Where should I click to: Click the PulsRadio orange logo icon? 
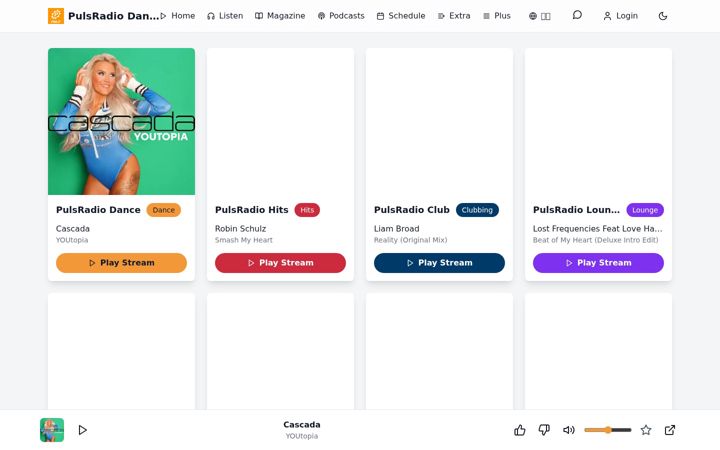pyautogui.click(x=56, y=16)
